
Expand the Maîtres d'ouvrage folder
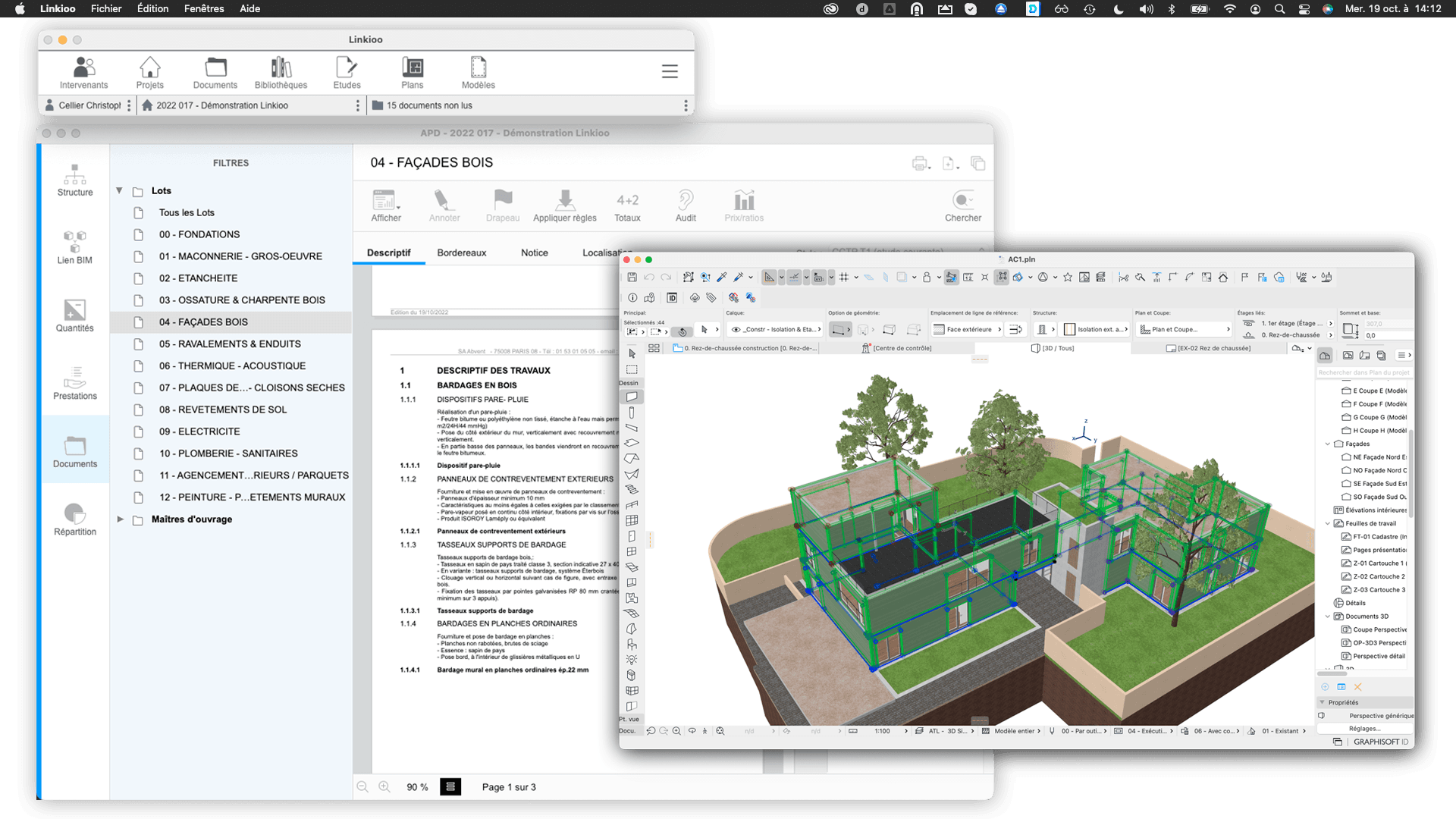point(120,519)
